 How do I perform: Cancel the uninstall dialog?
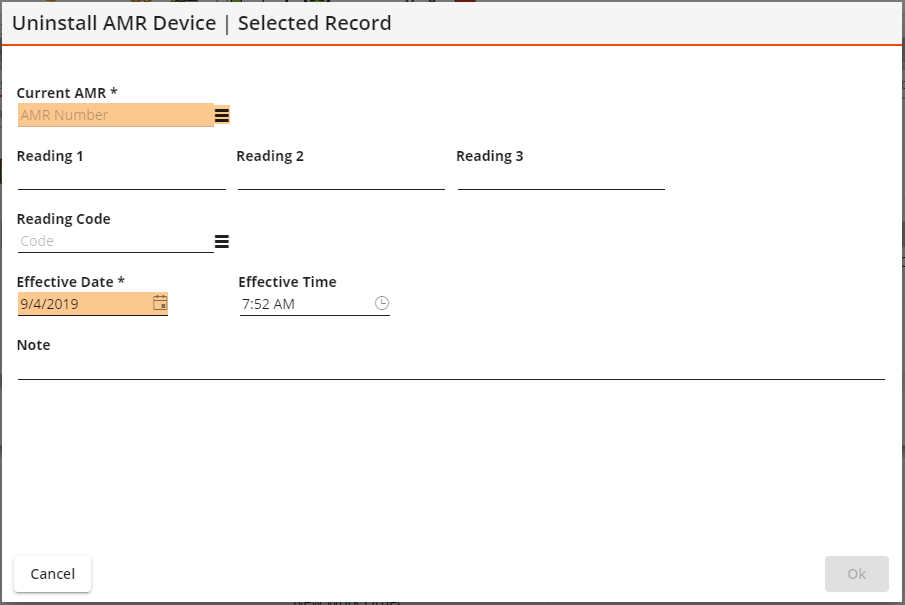pyautogui.click(x=53, y=574)
